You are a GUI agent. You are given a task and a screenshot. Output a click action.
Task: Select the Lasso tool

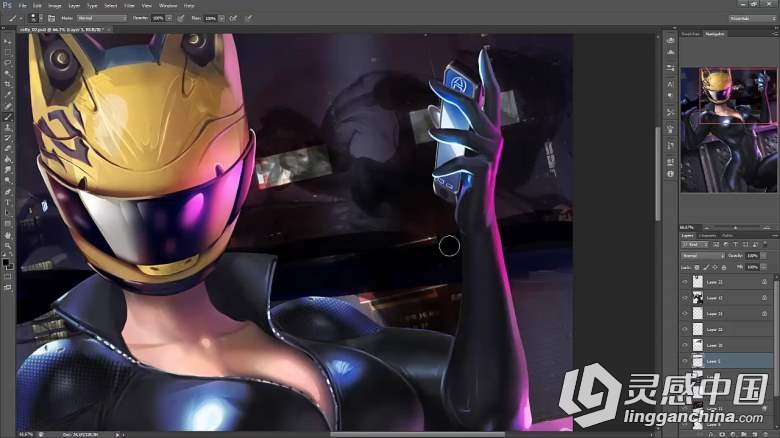tap(7, 63)
